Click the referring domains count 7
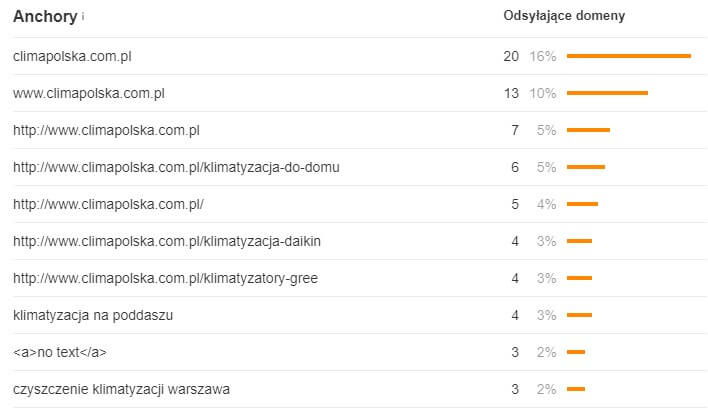Viewport: 708px width, 414px height. point(515,130)
